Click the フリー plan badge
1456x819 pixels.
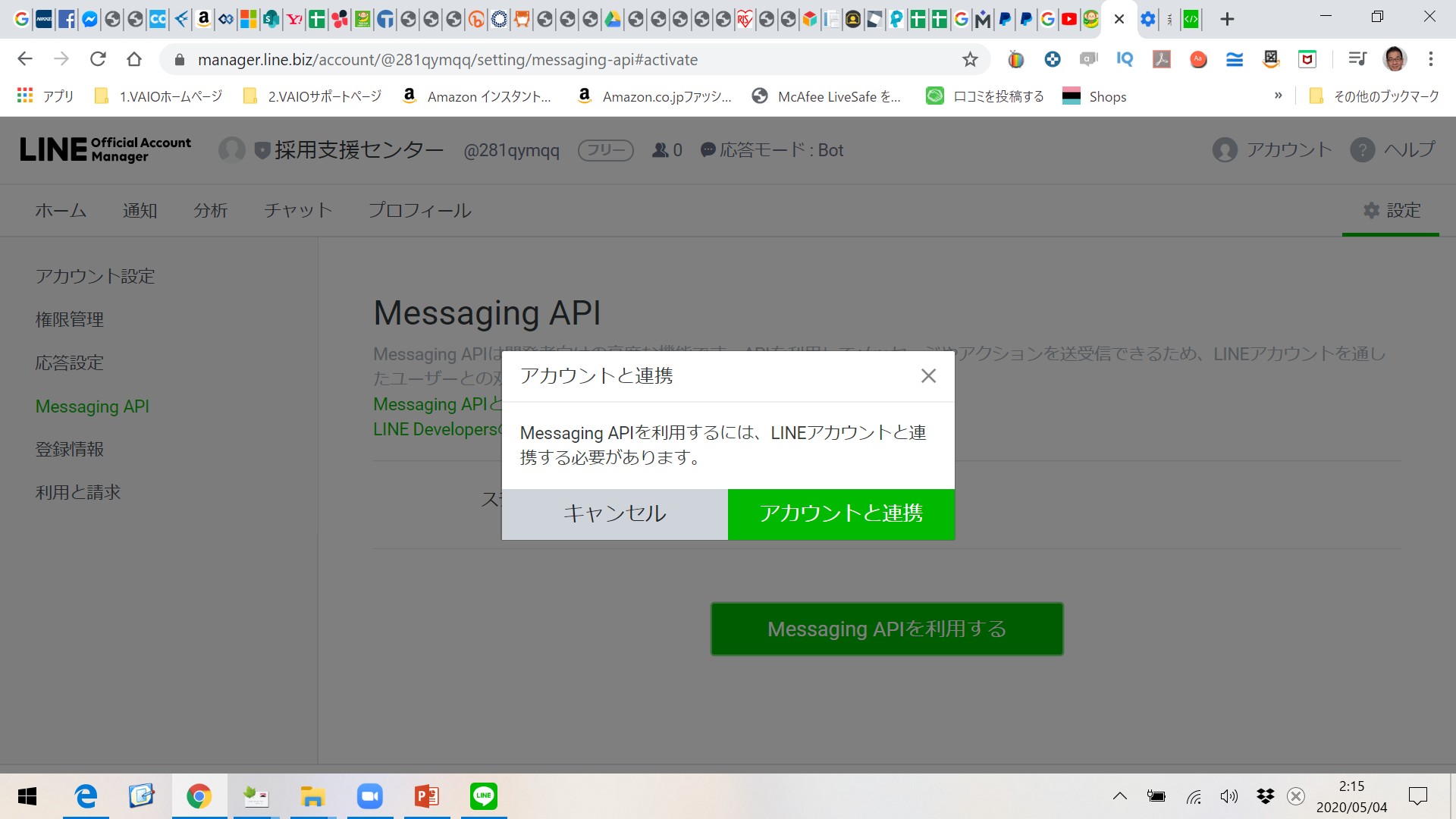tap(606, 150)
